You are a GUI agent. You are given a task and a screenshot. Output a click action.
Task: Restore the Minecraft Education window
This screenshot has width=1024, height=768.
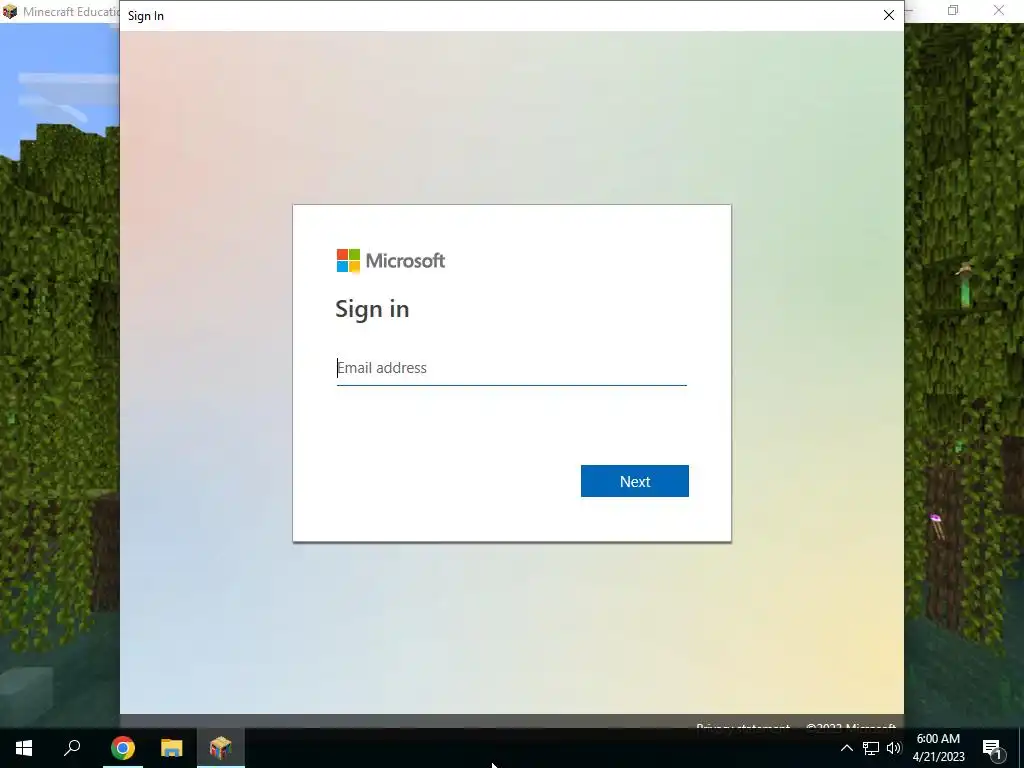[x=953, y=10]
